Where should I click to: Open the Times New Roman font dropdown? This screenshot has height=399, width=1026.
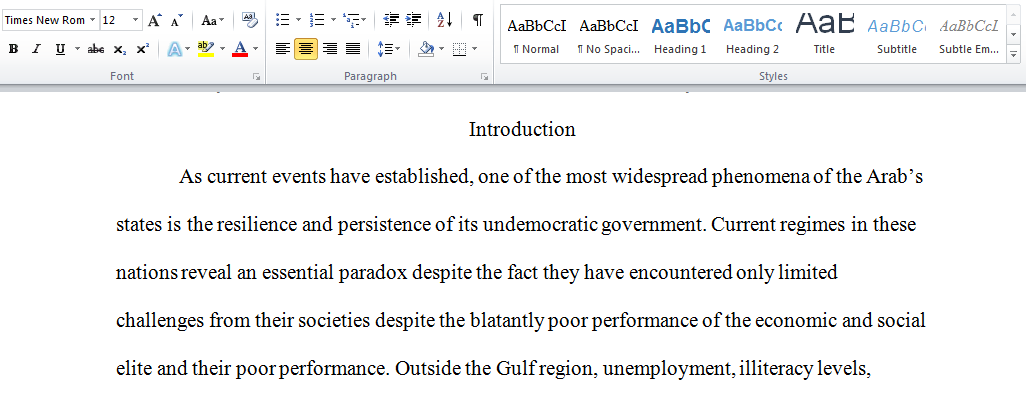[92, 20]
